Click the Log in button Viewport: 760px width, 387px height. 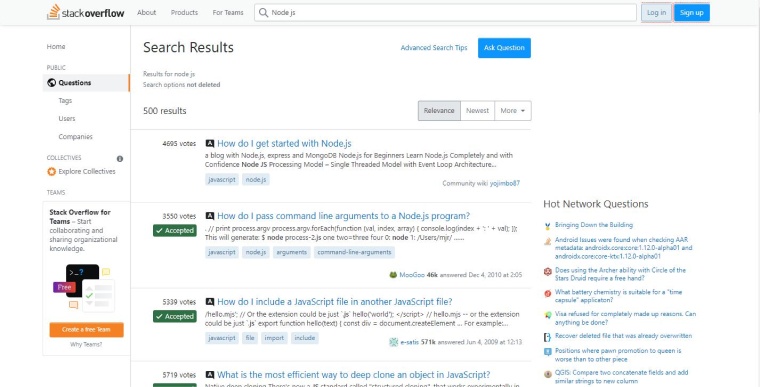coord(656,13)
